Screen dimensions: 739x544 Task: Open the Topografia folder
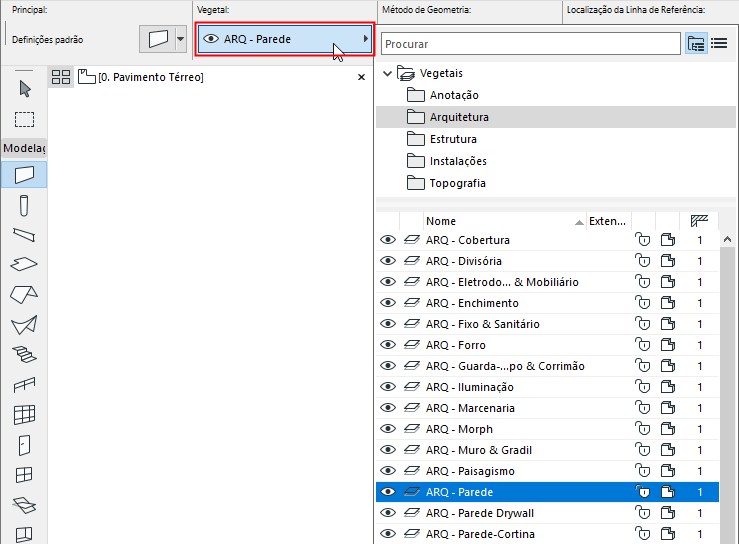446,183
